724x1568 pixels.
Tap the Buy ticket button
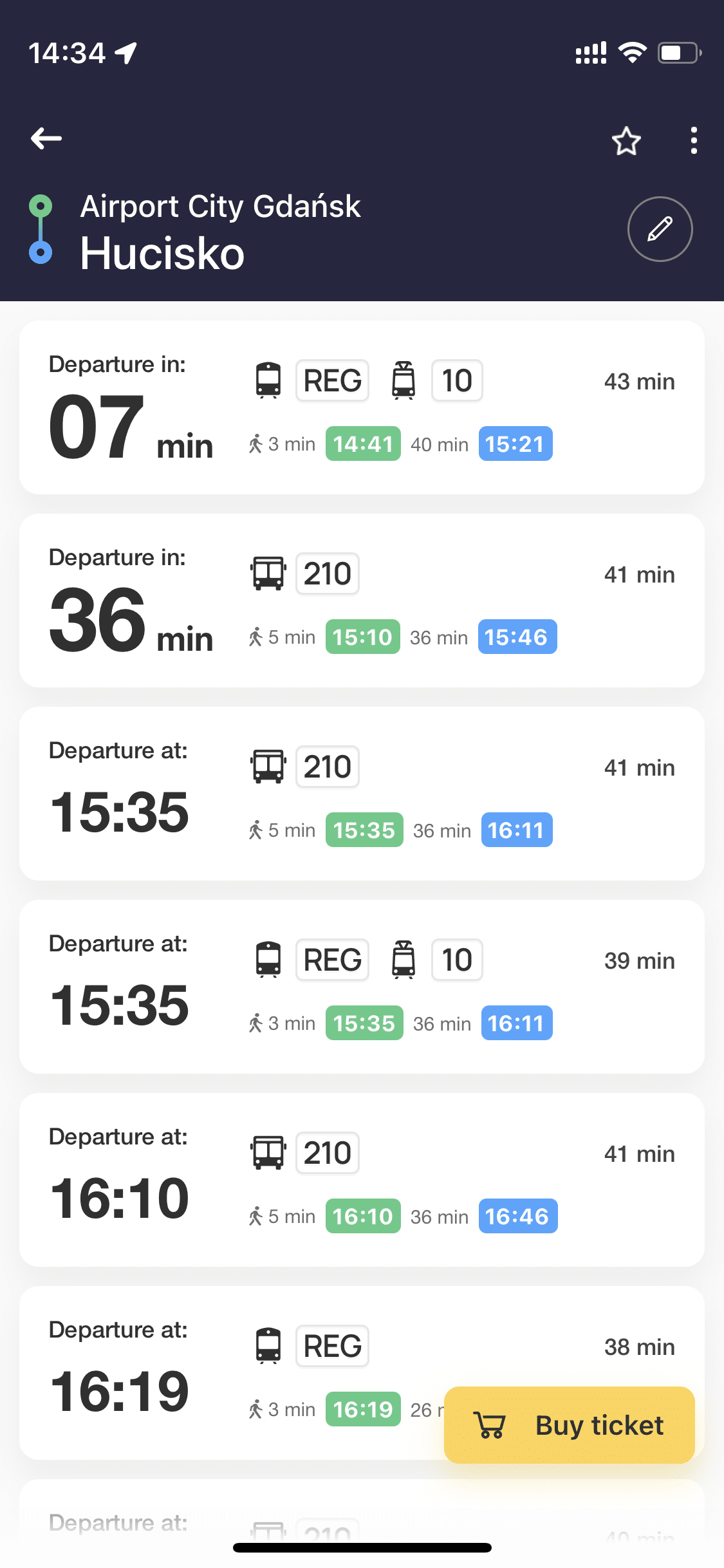pos(570,1425)
